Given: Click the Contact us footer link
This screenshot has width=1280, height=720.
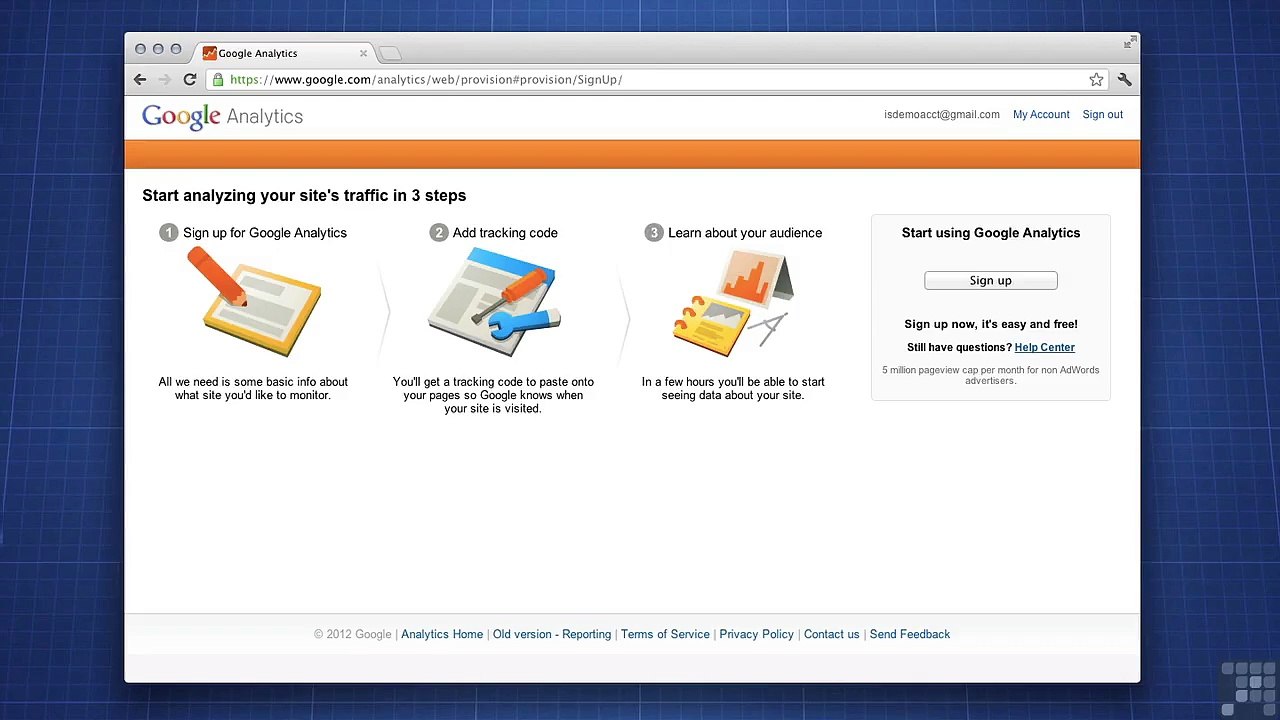Looking at the screenshot, I should [x=832, y=634].
